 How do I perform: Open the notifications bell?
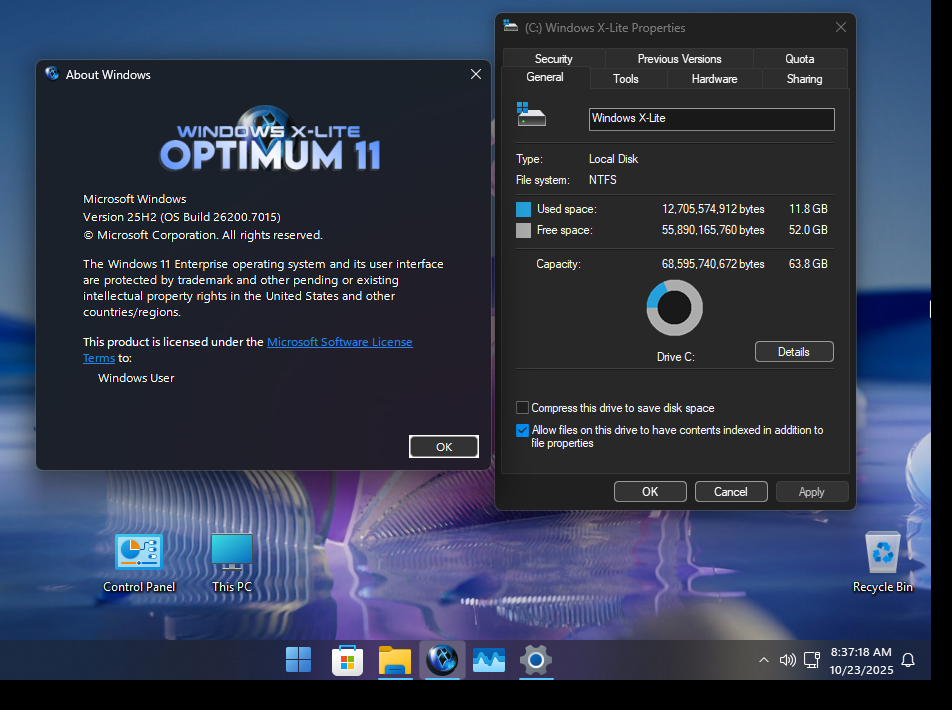click(x=908, y=660)
